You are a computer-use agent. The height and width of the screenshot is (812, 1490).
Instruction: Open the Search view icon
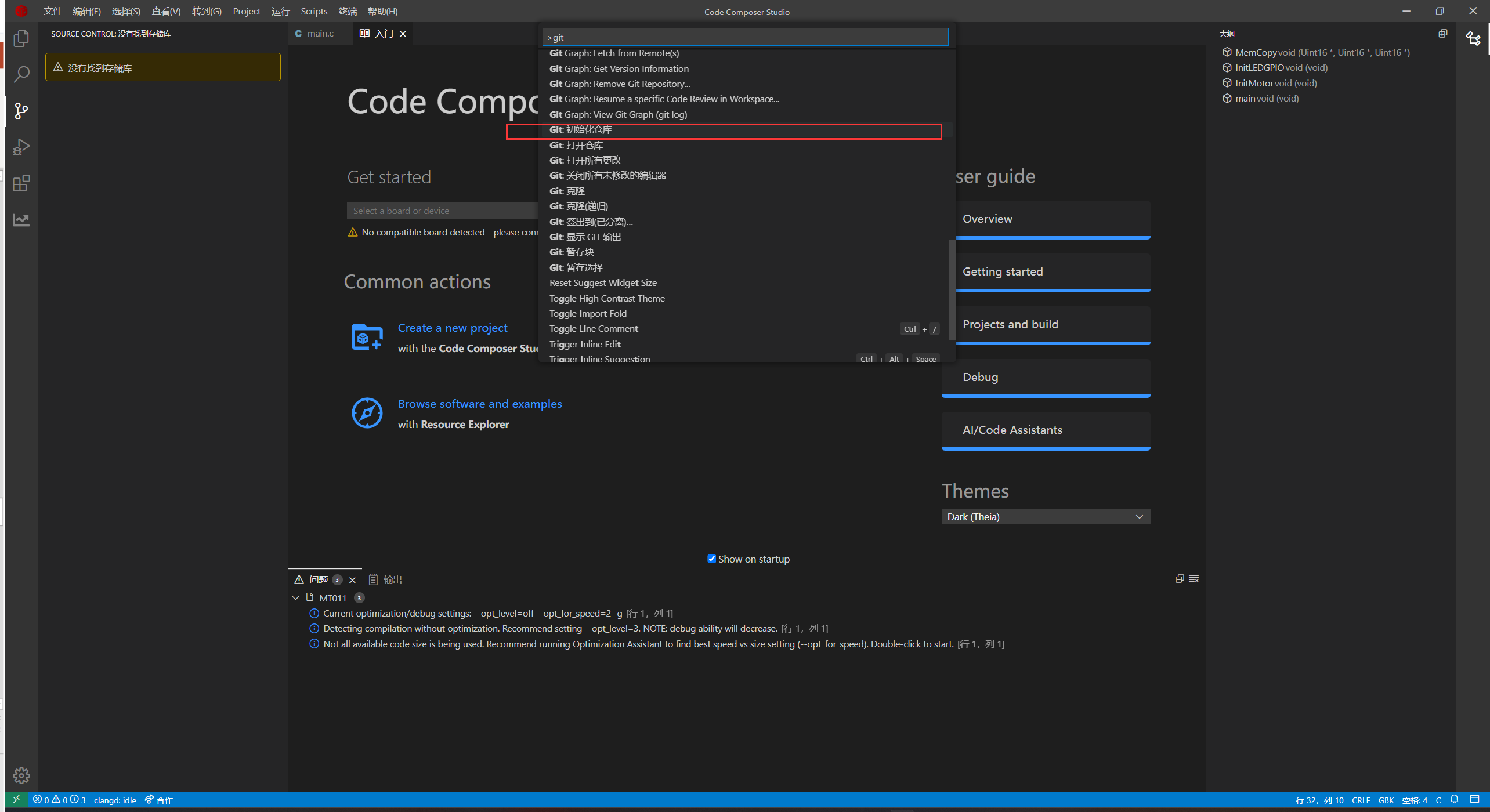(x=21, y=74)
